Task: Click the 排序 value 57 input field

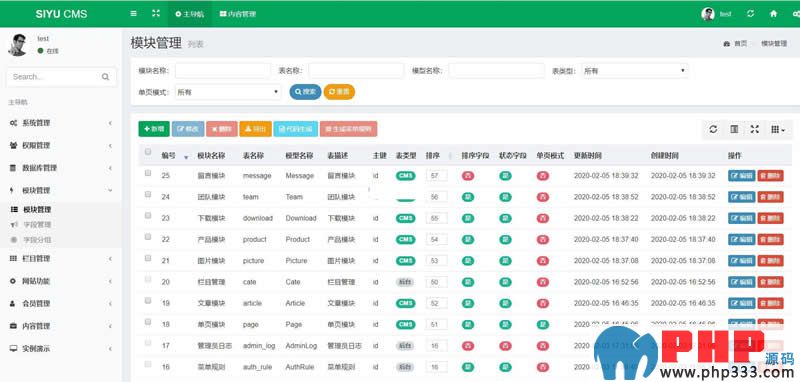Action: click(437, 176)
